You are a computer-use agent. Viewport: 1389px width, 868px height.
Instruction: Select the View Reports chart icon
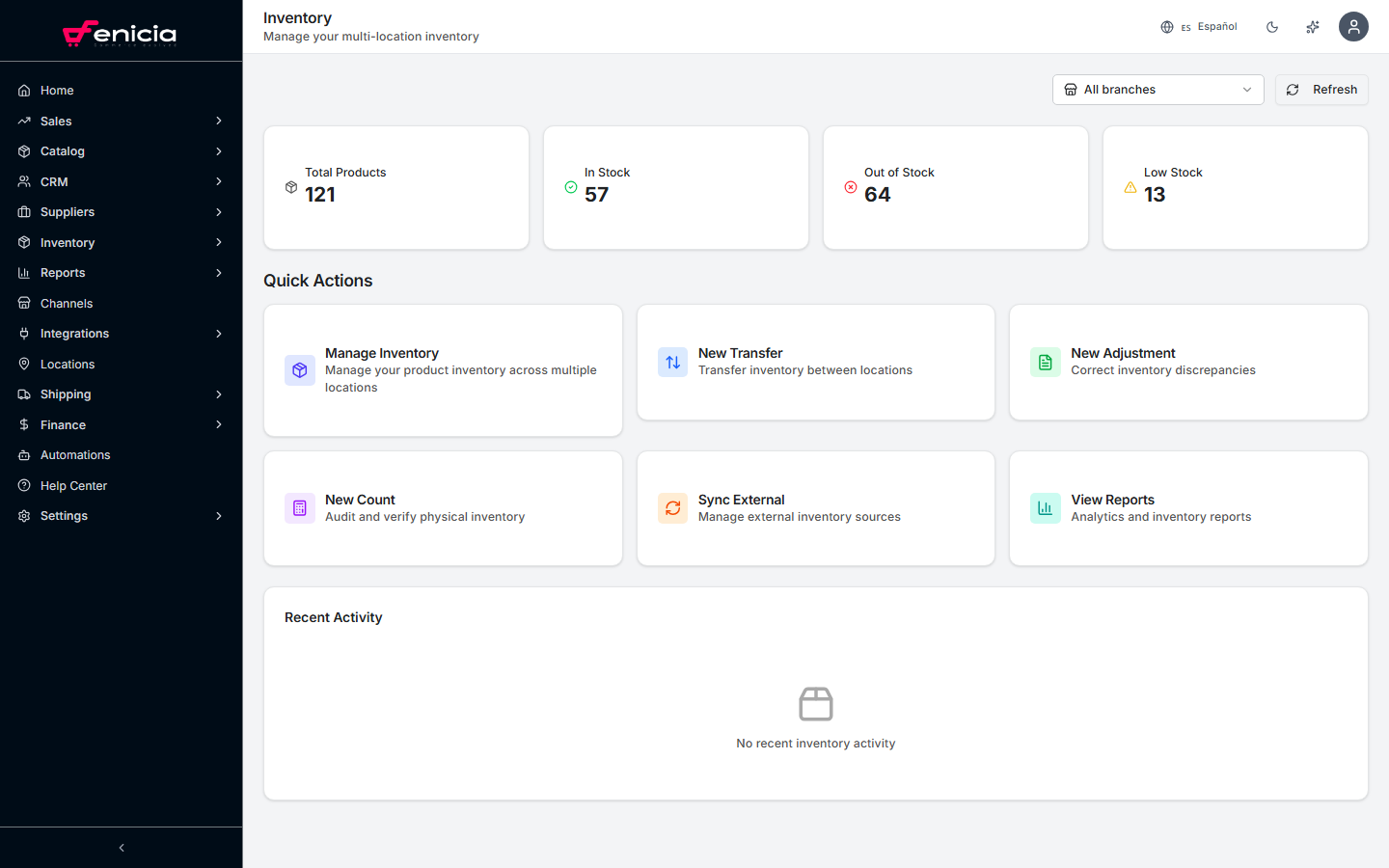click(1045, 507)
